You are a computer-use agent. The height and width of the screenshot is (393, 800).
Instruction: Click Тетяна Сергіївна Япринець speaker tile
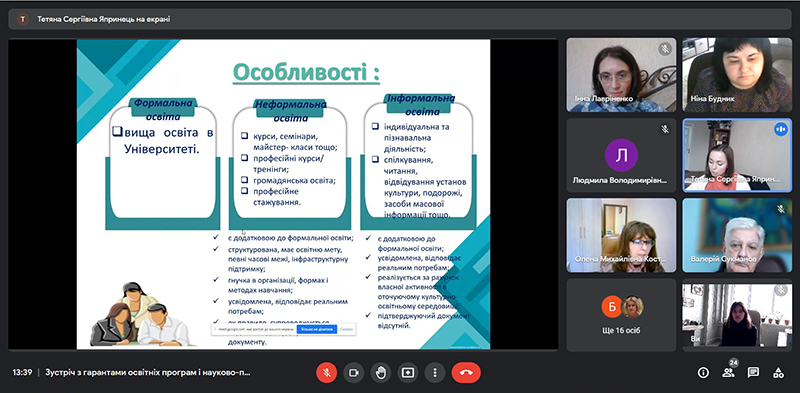click(737, 155)
